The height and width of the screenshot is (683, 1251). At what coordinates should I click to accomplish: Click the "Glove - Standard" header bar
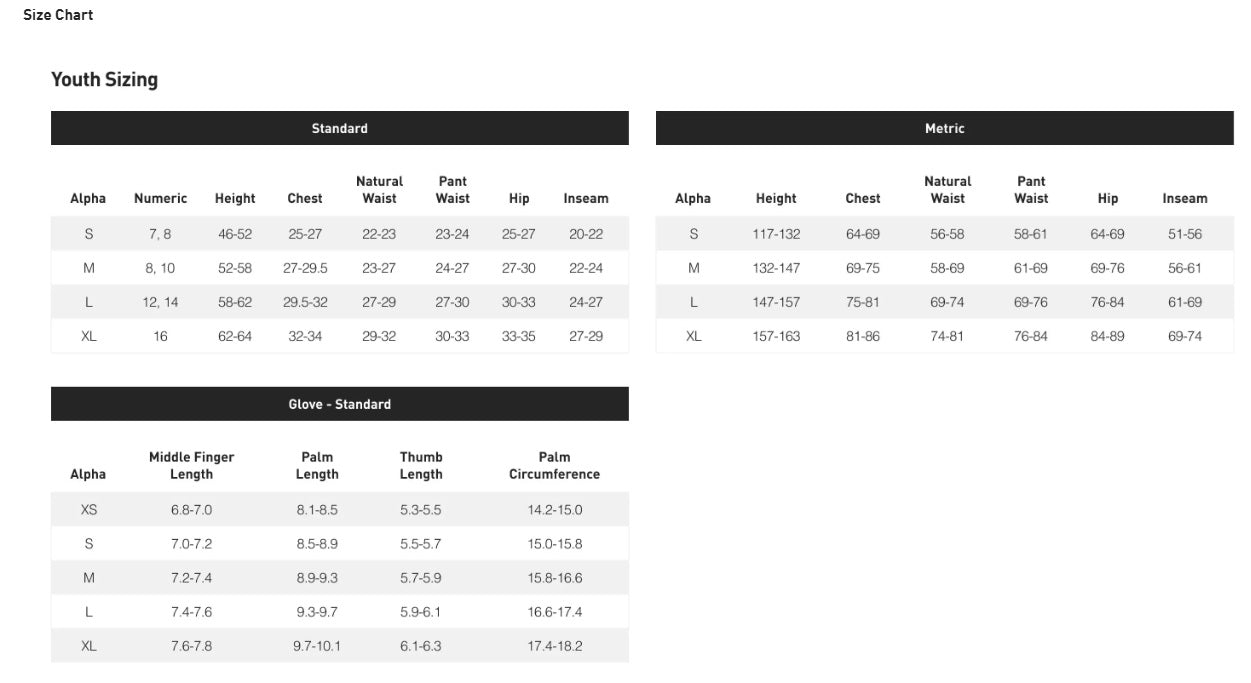(x=339, y=404)
